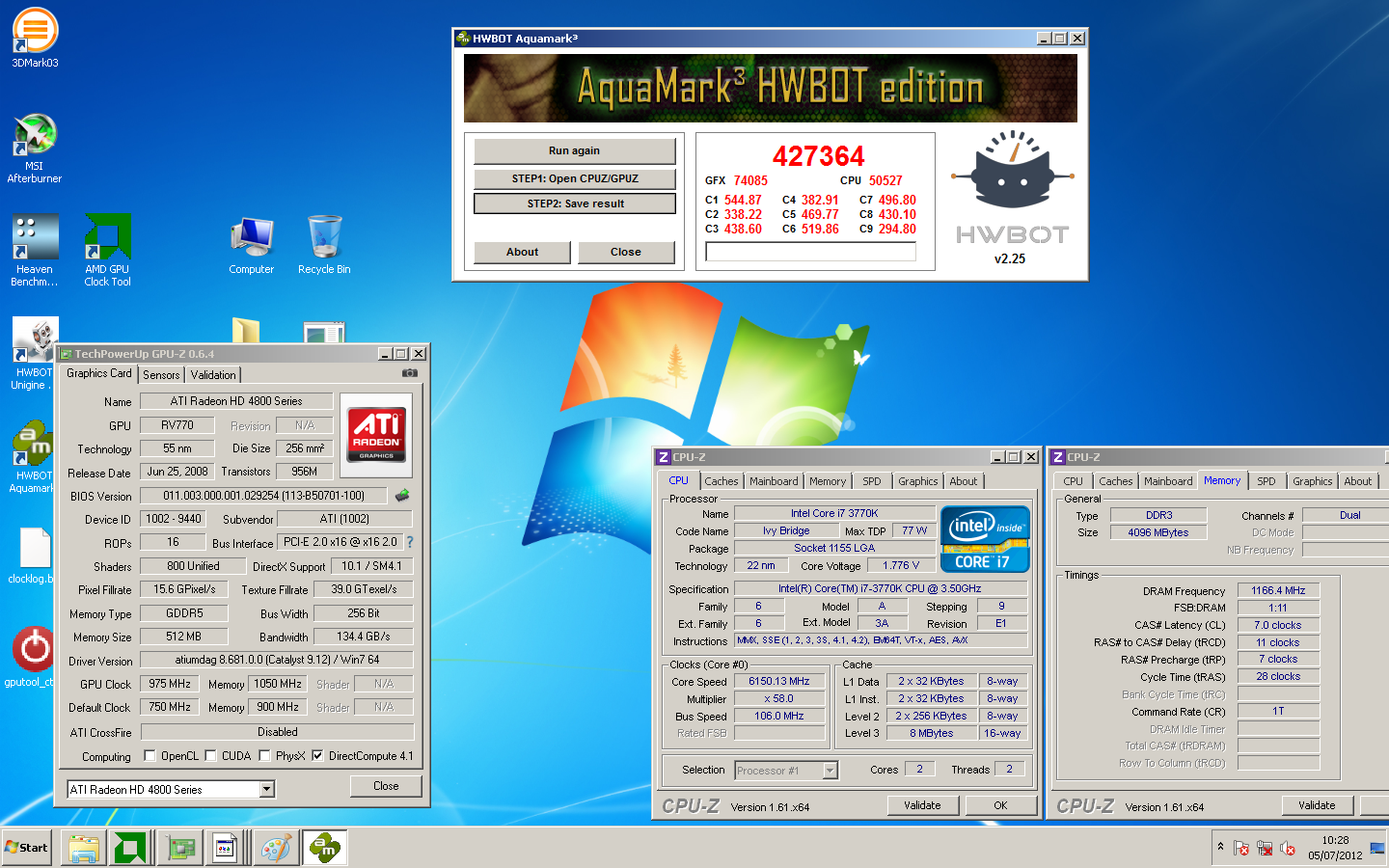The width and height of the screenshot is (1389, 868).
Task: Click the empty text field in Aquamark window
Action: [810, 252]
